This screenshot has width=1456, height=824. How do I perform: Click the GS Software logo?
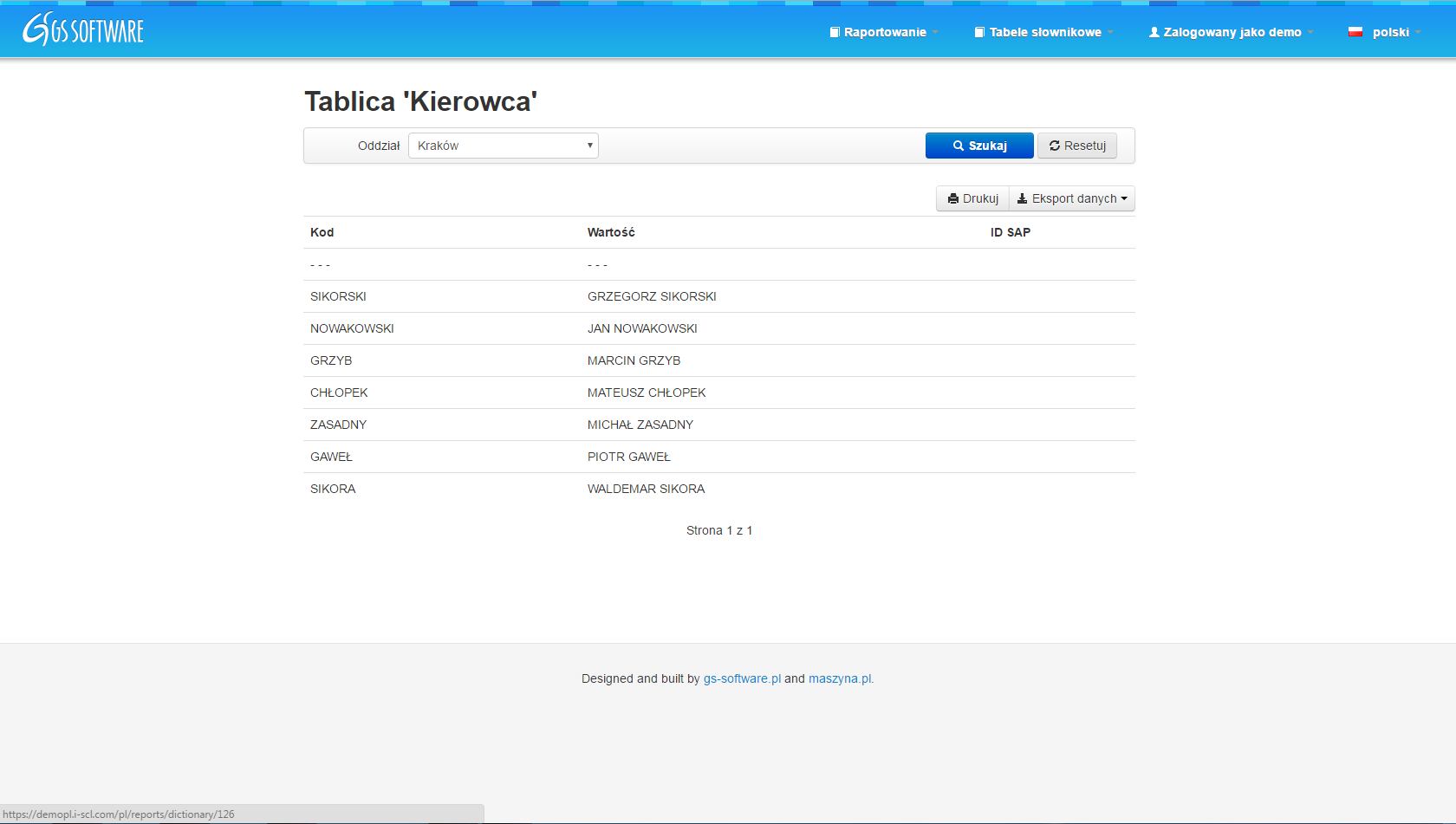click(83, 30)
